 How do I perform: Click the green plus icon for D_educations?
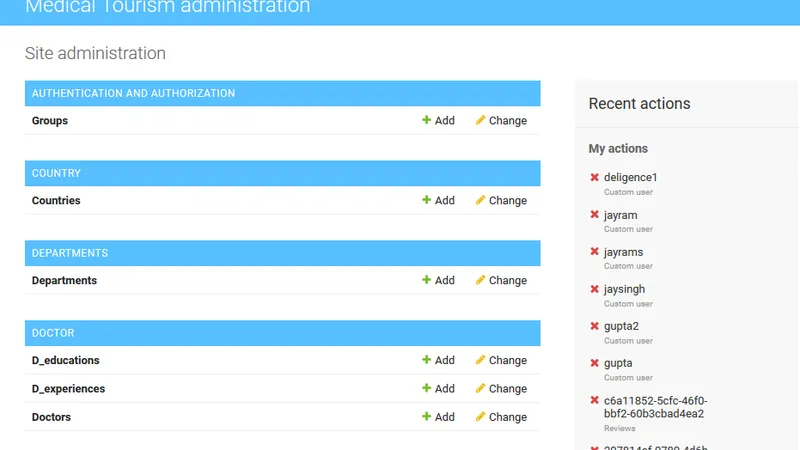point(427,360)
